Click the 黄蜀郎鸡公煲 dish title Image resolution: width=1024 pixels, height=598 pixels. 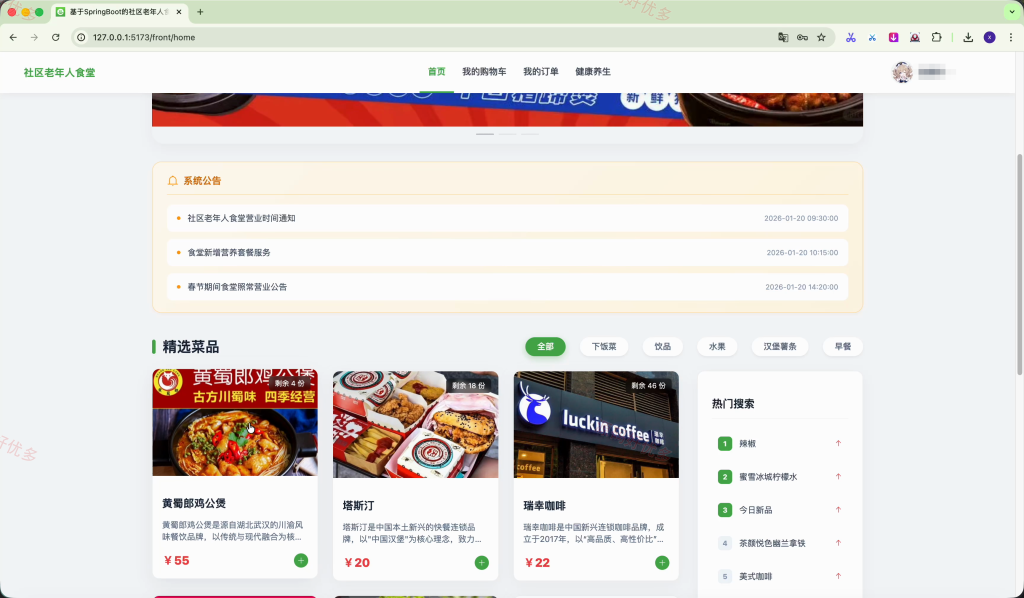coord(194,503)
